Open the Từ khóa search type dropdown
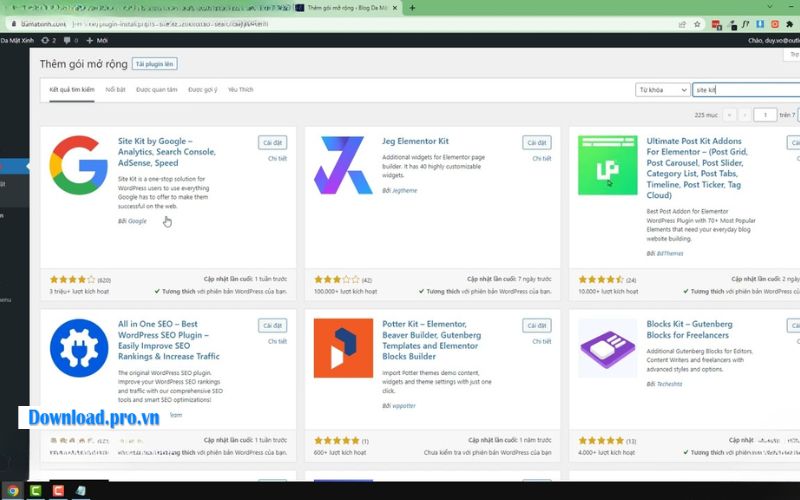 (x=663, y=90)
